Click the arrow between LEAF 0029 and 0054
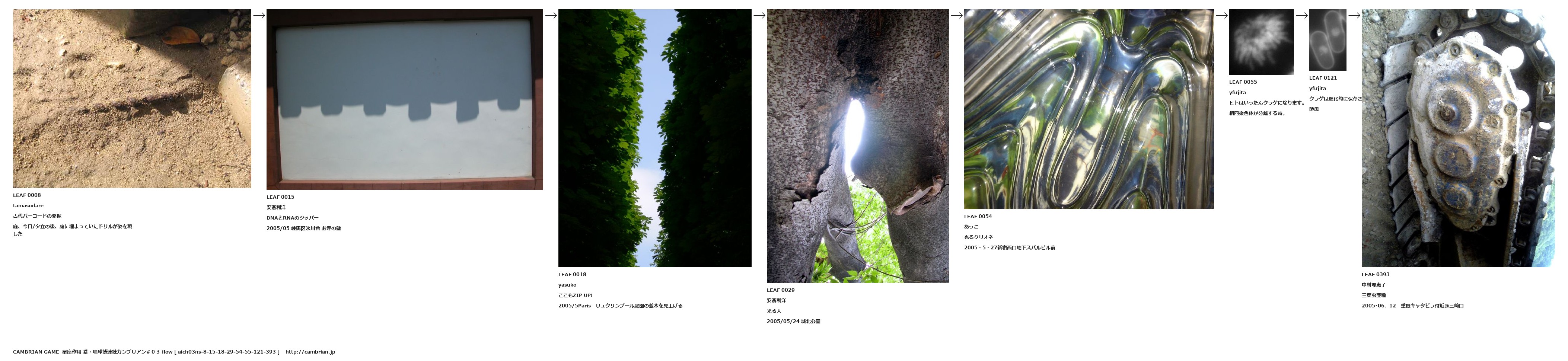Screen dimensions: 1568x361 pyautogui.click(x=956, y=15)
